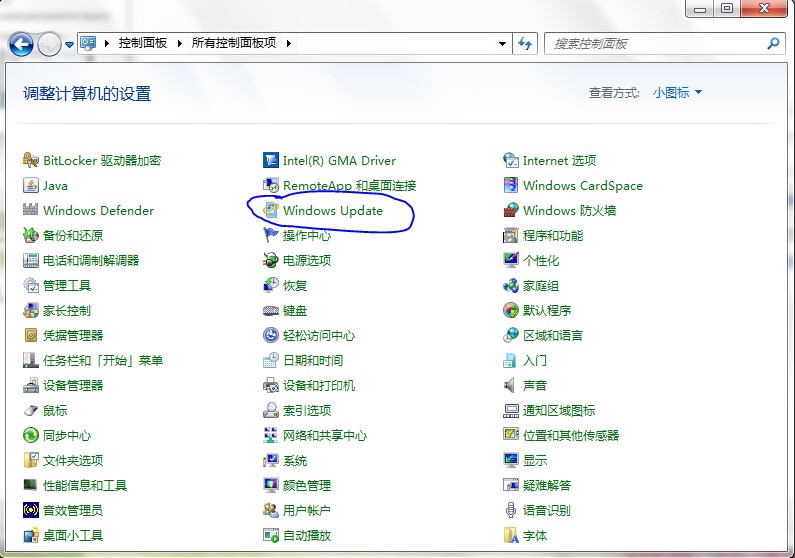Image resolution: width=795 pixels, height=558 pixels.
Task: Open the 区域和语言 link
Action: 553,336
